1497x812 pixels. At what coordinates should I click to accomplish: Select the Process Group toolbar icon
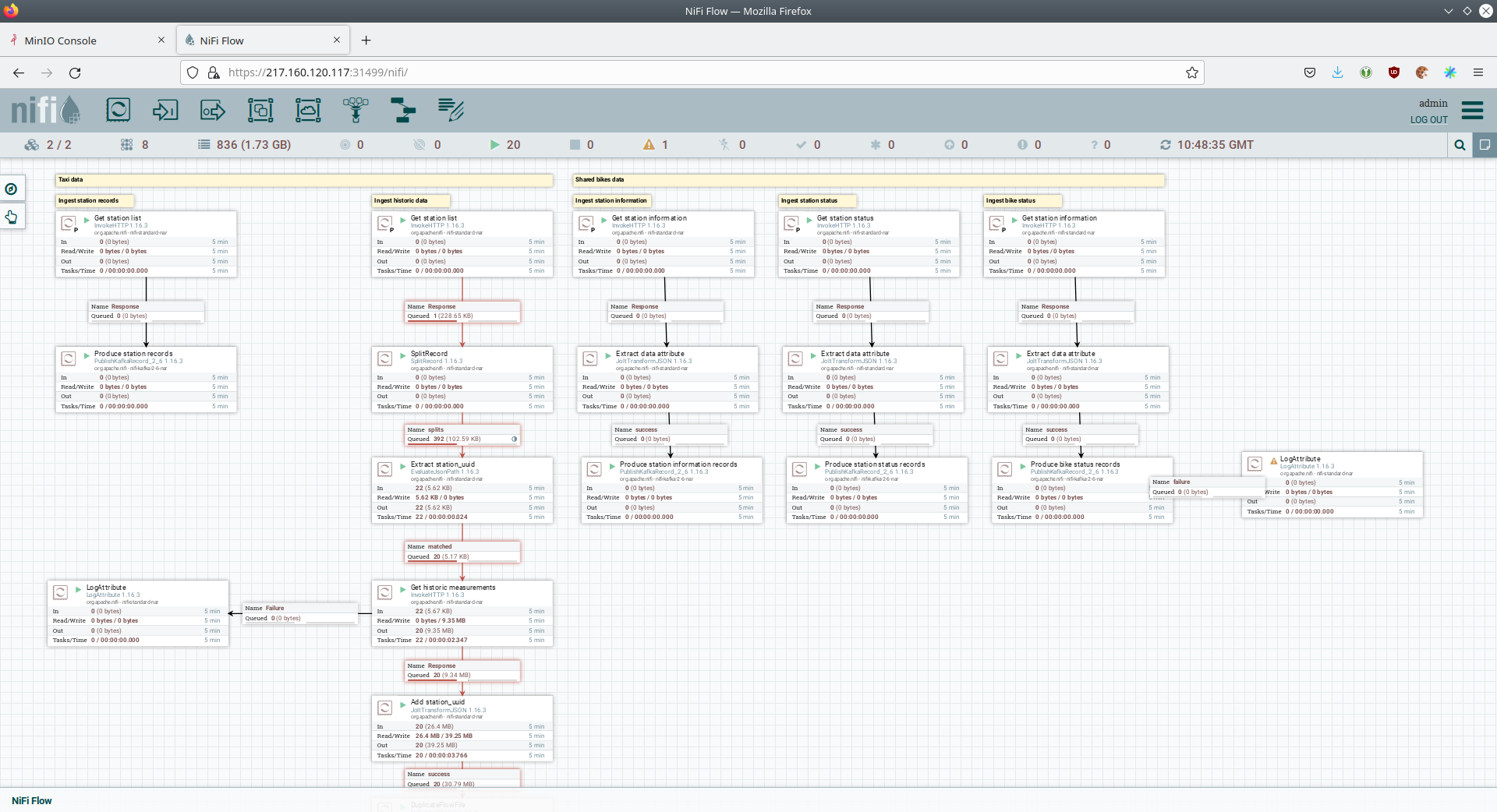(260, 110)
